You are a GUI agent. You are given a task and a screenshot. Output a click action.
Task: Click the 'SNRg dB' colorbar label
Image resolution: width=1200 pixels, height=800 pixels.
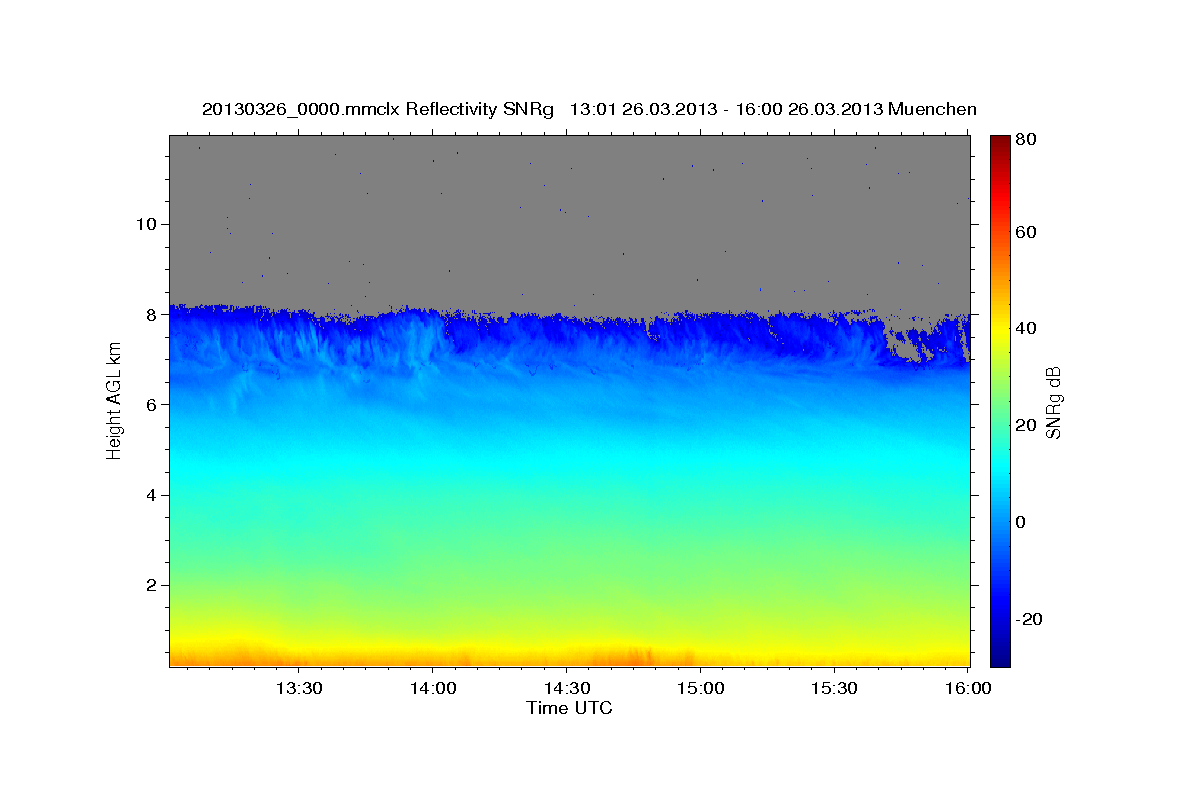coord(1053,402)
